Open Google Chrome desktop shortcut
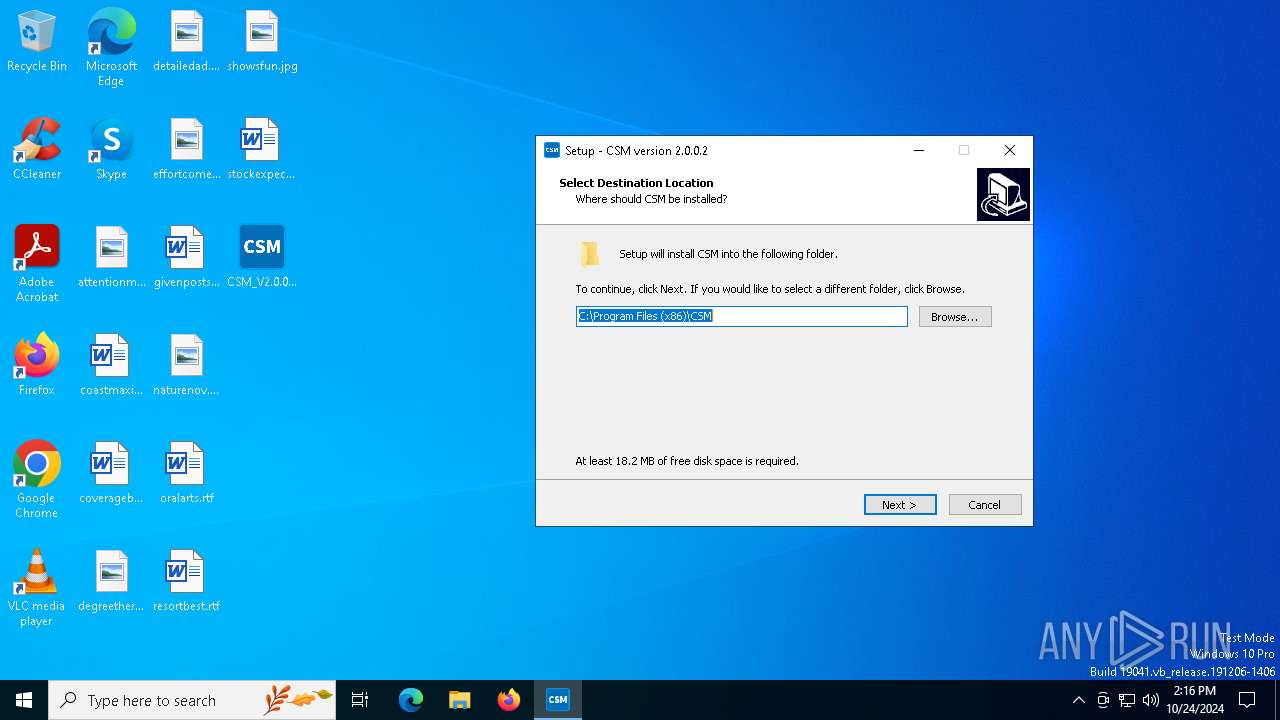Image resolution: width=1280 pixels, height=720 pixels. click(37, 480)
